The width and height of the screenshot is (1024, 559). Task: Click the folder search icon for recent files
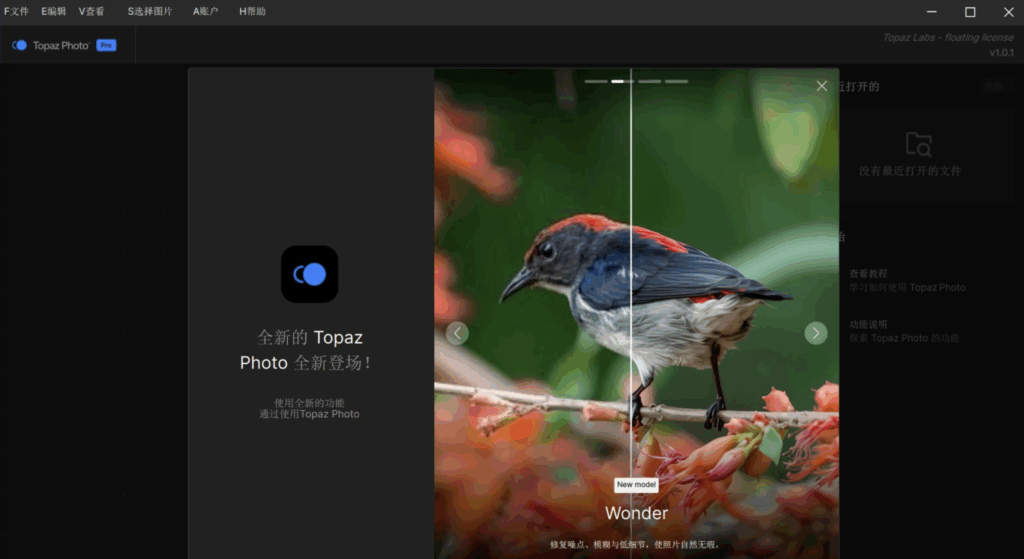918,144
